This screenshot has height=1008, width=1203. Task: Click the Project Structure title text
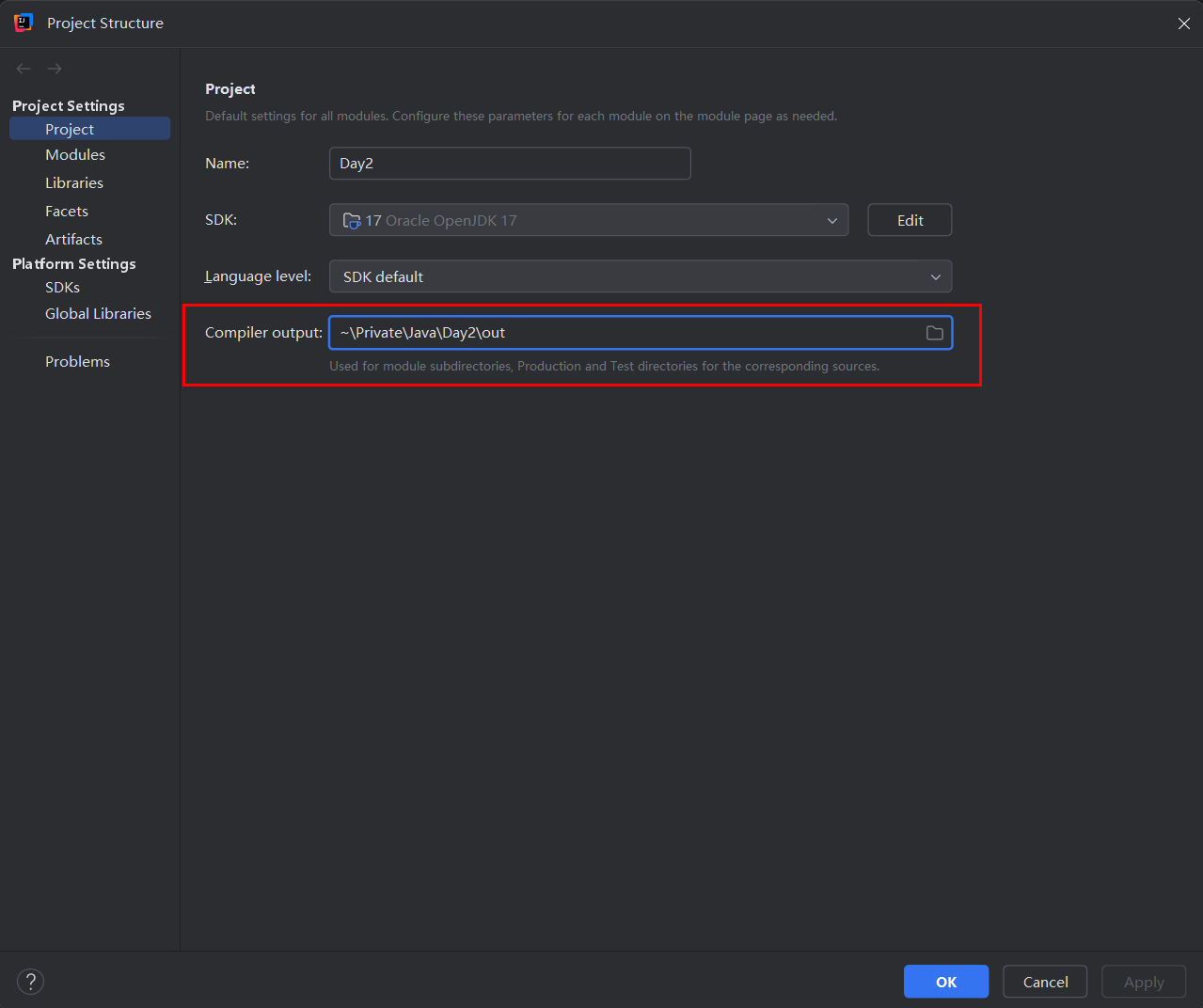105,23
